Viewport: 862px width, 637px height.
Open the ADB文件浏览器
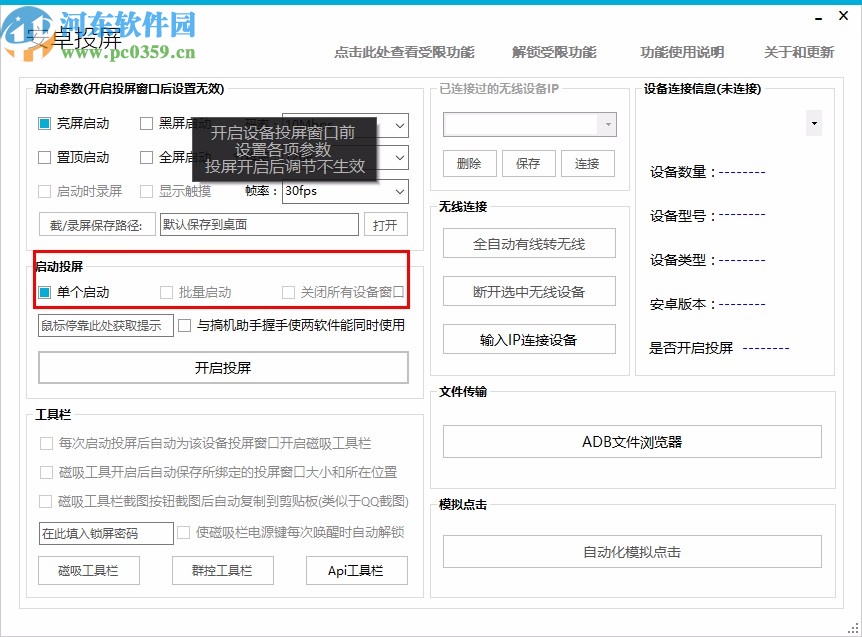[x=633, y=440]
